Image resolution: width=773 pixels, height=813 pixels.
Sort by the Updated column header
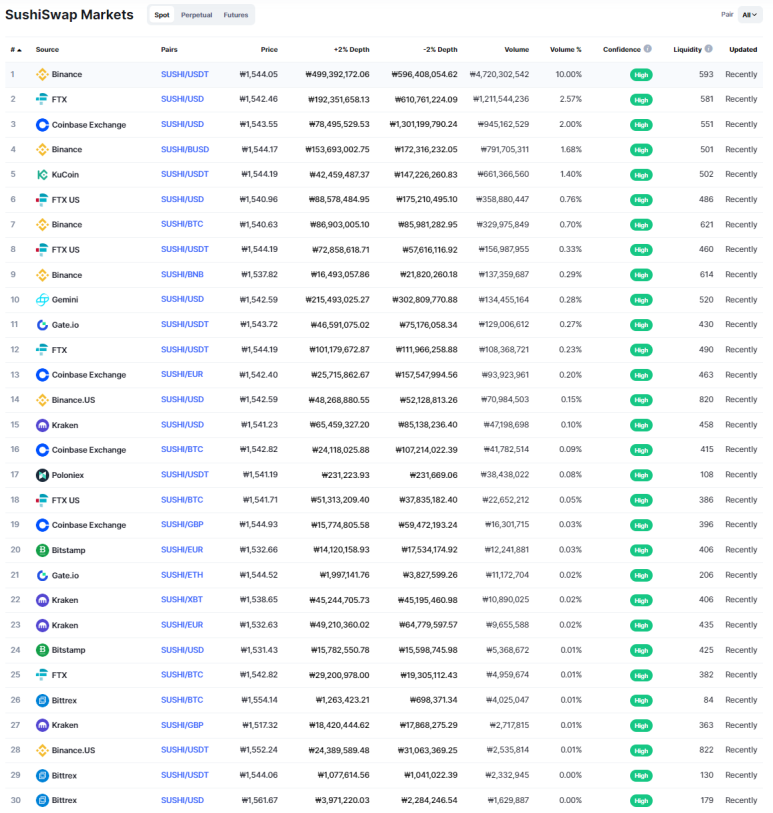click(x=743, y=50)
